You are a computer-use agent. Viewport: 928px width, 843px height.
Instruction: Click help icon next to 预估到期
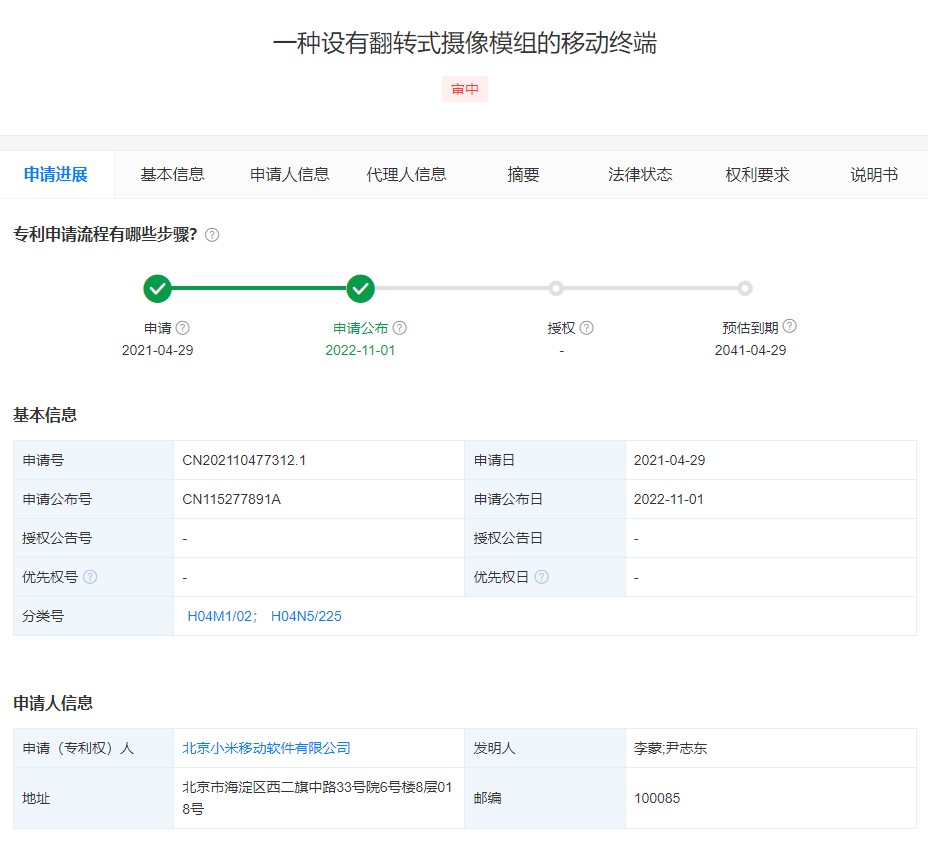point(790,326)
